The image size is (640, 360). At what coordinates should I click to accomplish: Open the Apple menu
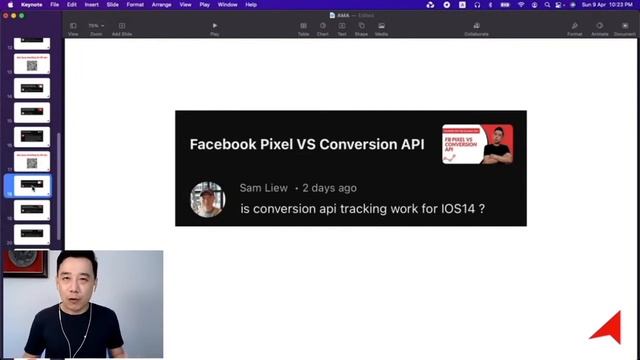tap(10, 5)
